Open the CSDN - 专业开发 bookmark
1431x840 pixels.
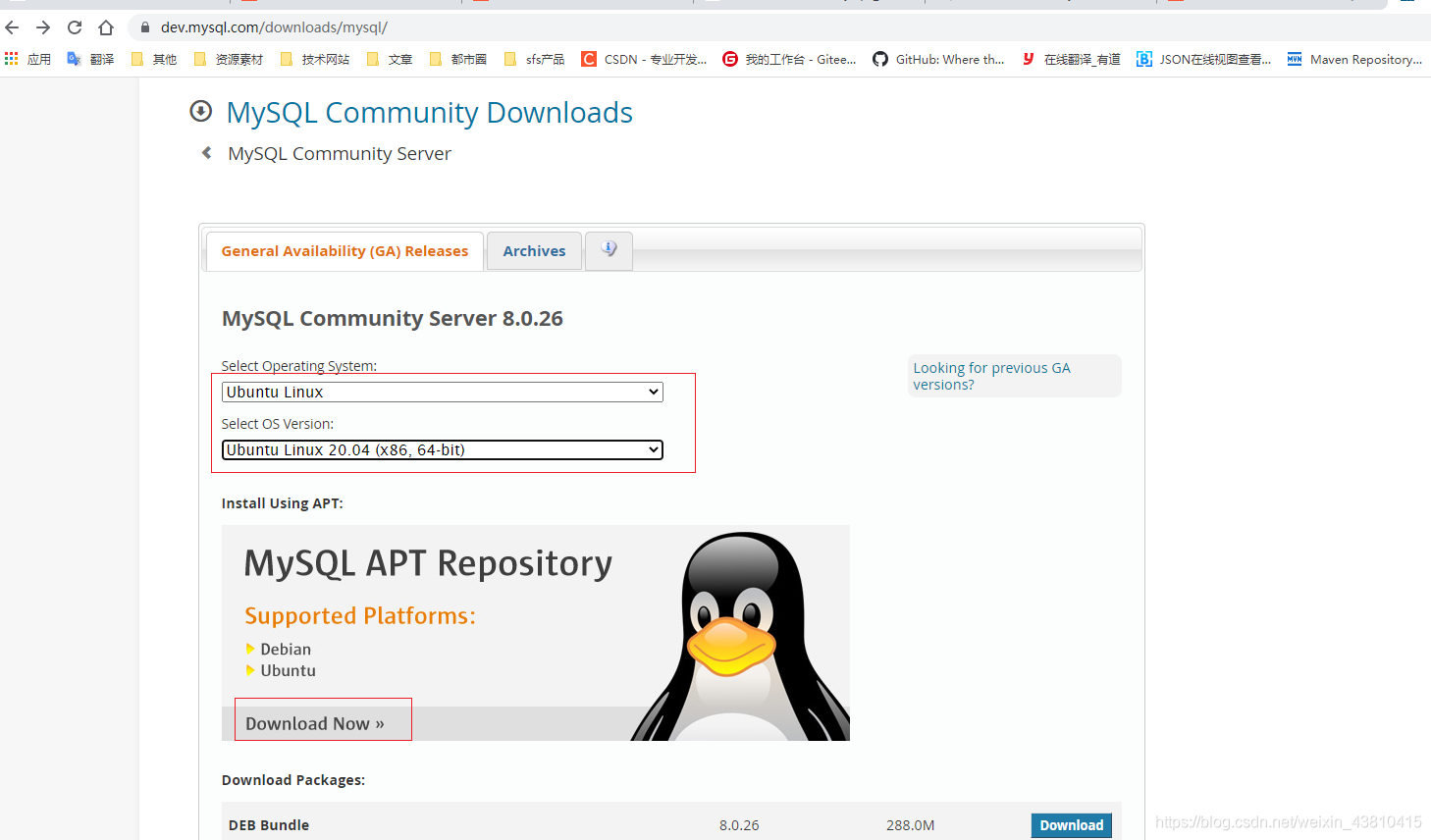click(644, 59)
